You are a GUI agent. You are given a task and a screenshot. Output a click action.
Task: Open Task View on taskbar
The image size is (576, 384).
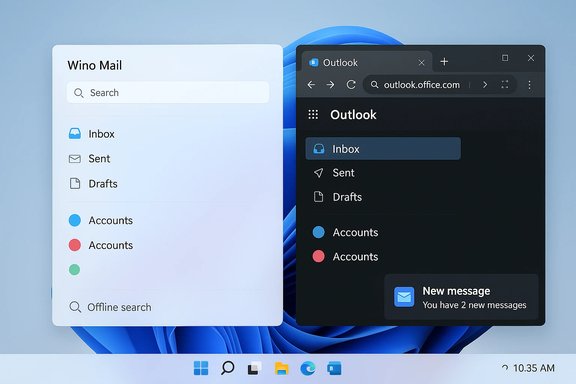(255, 368)
